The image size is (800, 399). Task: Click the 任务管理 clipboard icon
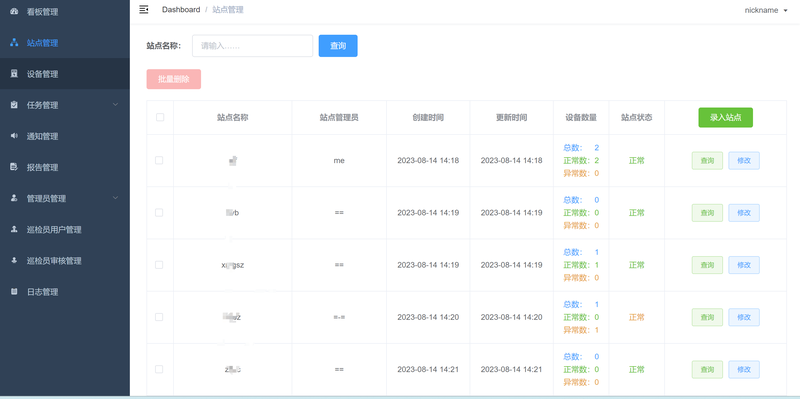[14, 105]
